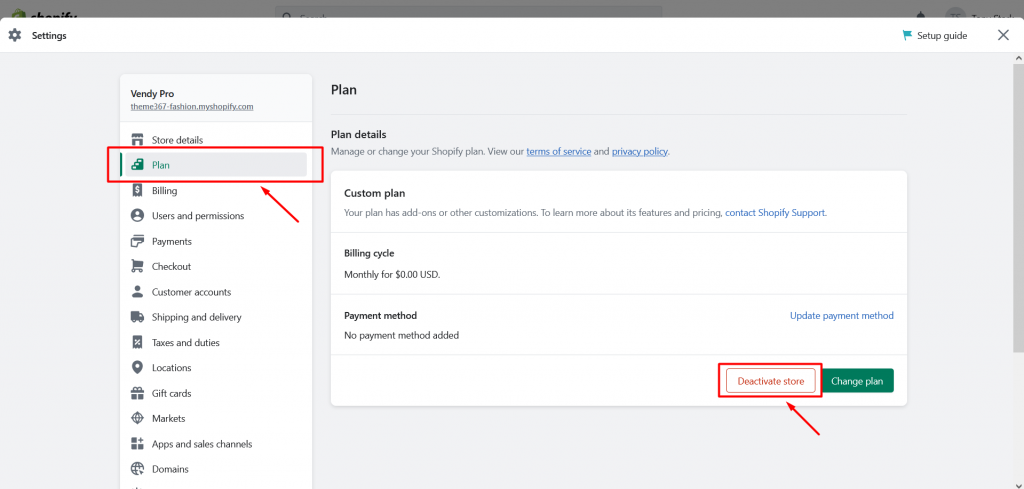Open the Setup guide link
The height and width of the screenshot is (489, 1024).
pyautogui.click(x=935, y=35)
